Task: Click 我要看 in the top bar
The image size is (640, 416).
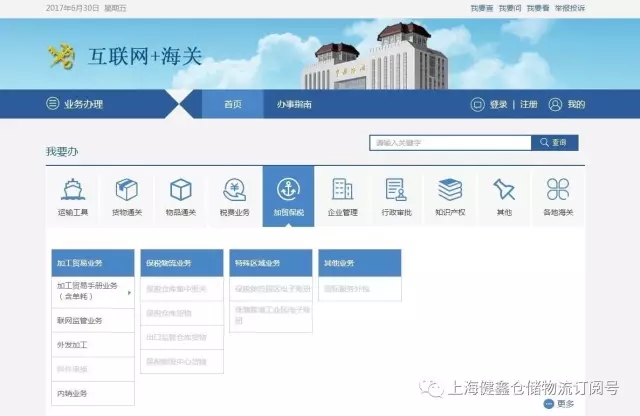Action: tap(538, 8)
